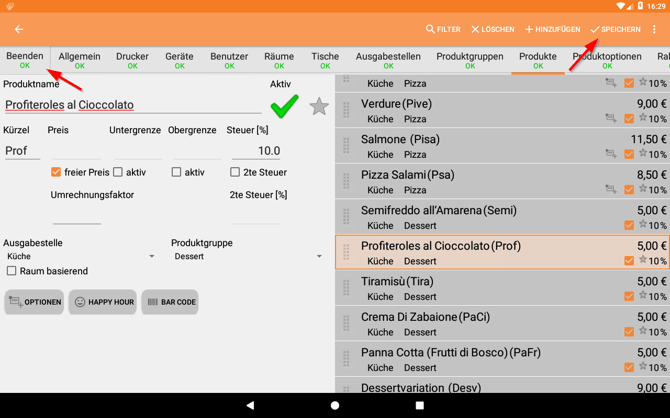Open the three-dot overflow menu
Screen dimensions: 670x418
654,30
